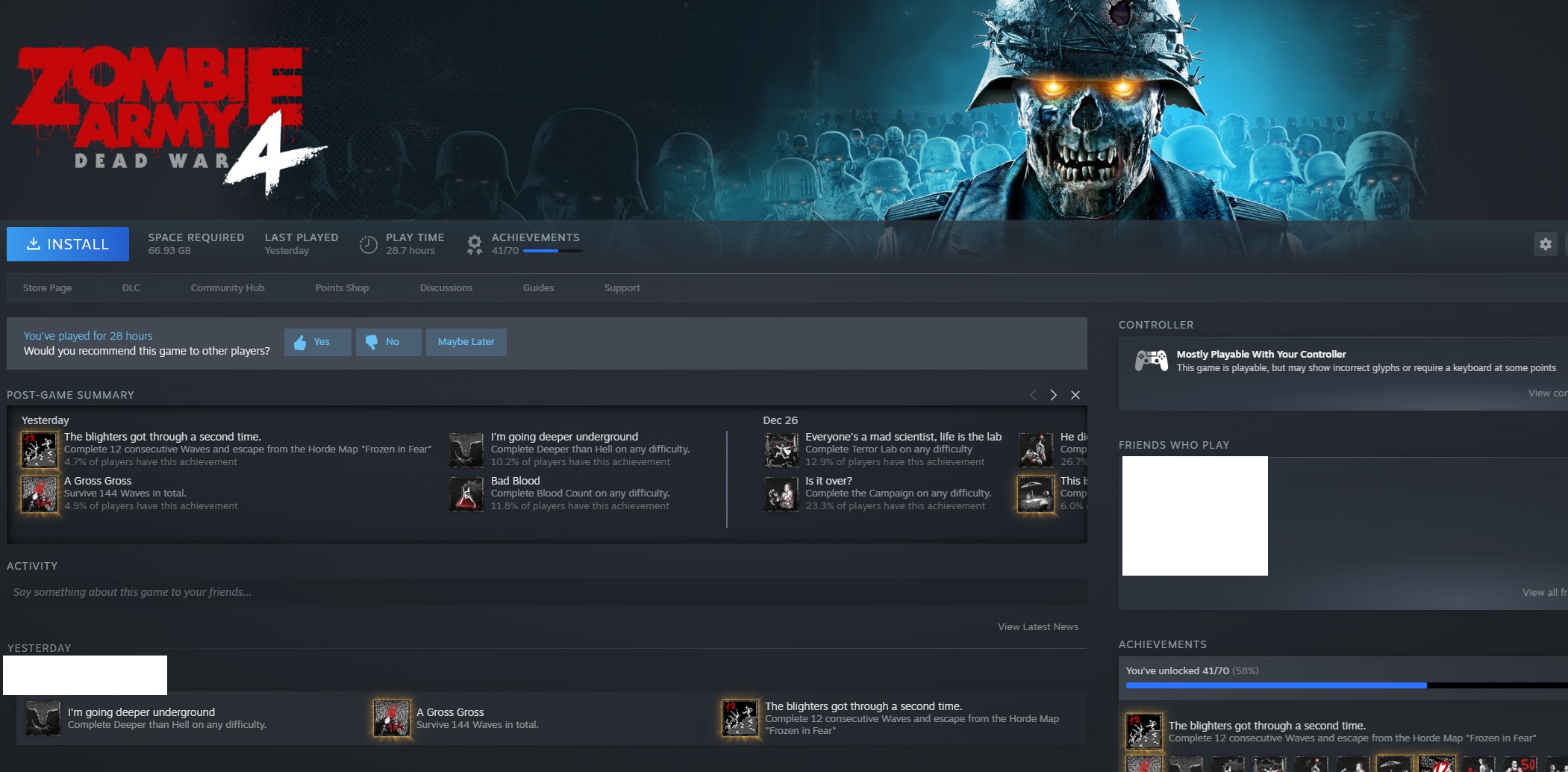This screenshot has height=772, width=1568.
Task: Click the 41/70 unlocked achievements progress bar
Action: tap(1346, 685)
